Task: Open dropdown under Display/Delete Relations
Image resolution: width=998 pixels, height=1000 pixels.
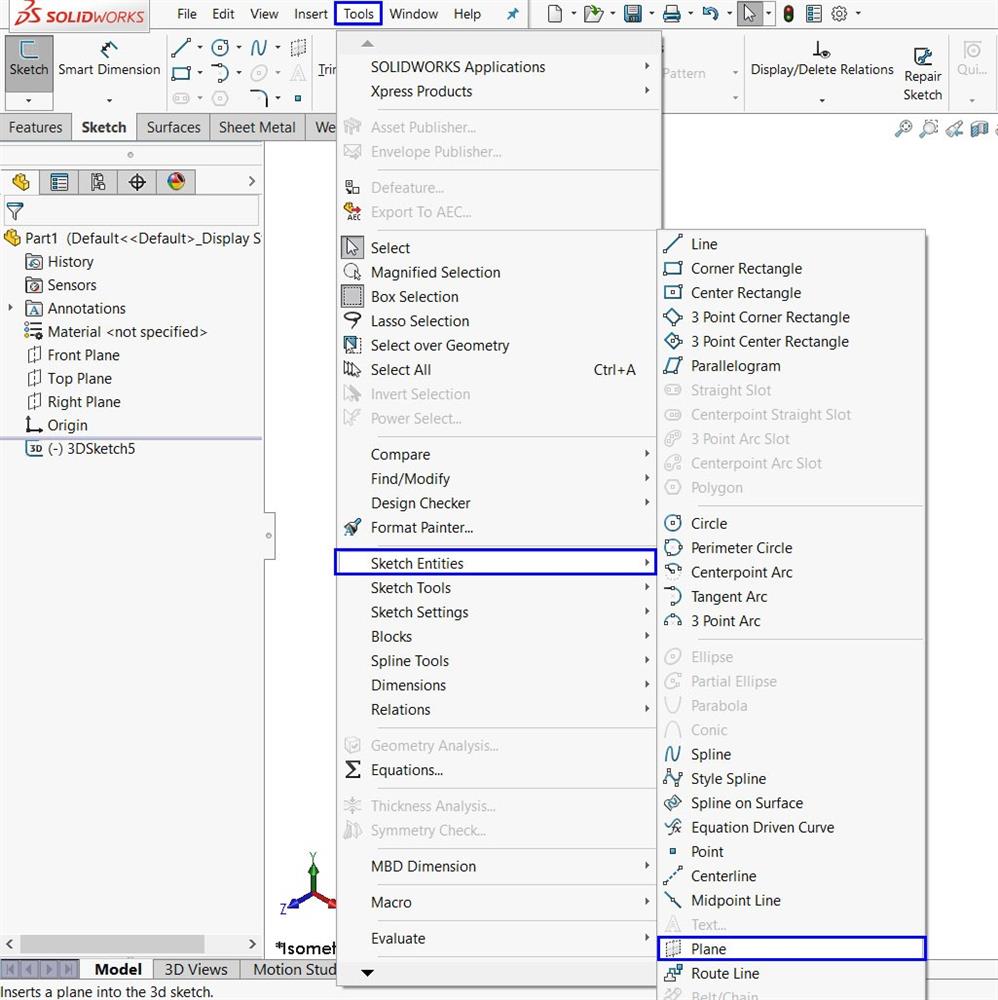Action: tap(821, 100)
